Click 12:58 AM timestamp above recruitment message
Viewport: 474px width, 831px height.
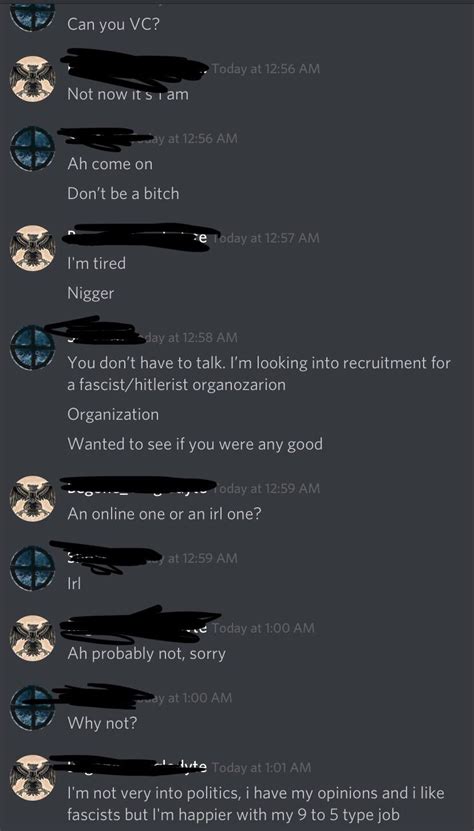click(x=188, y=338)
